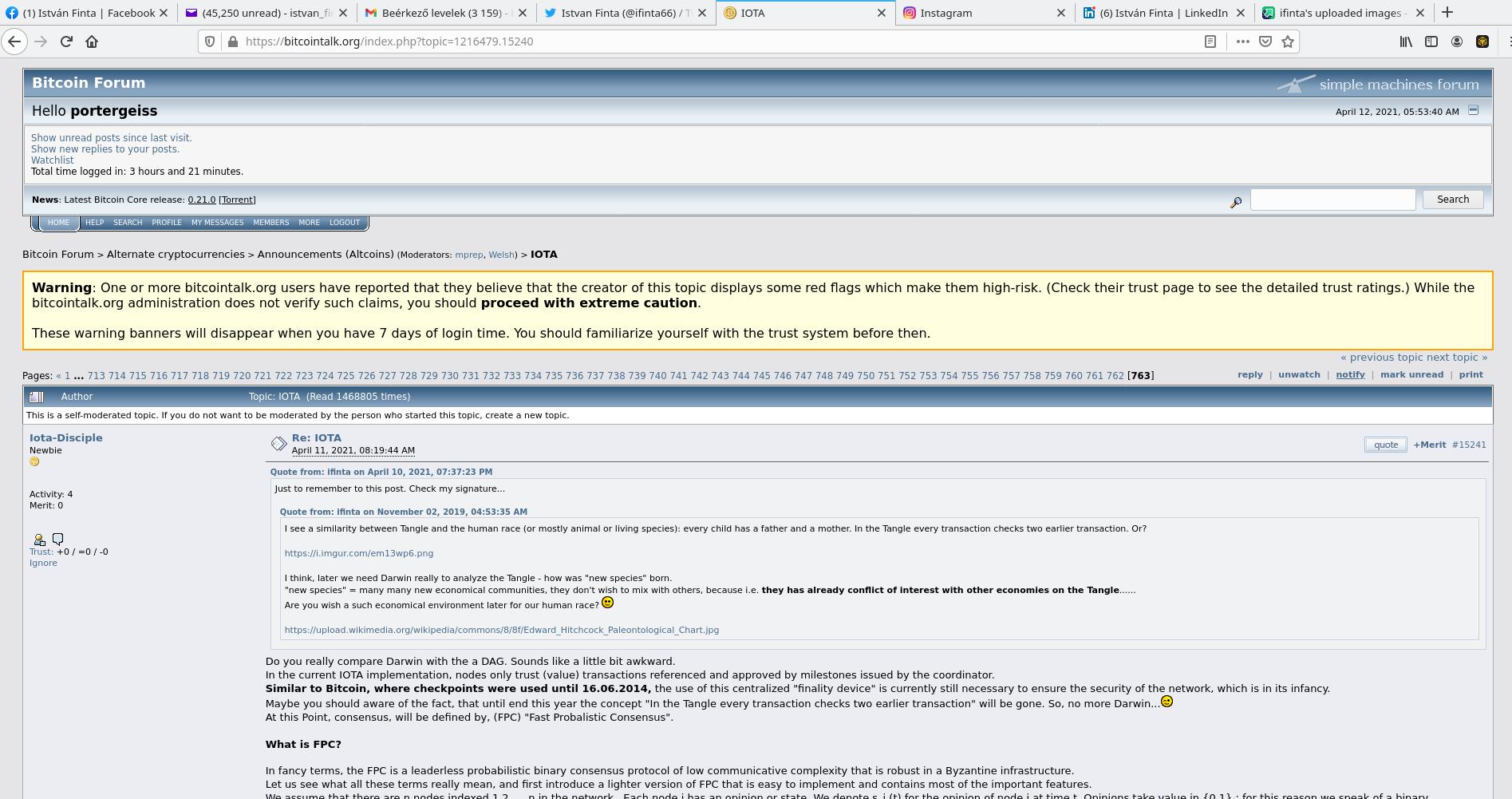Image resolution: width=1512 pixels, height=799 pixels.
Task: Open page actions three-dot menu
Action: click(1242, 42)
